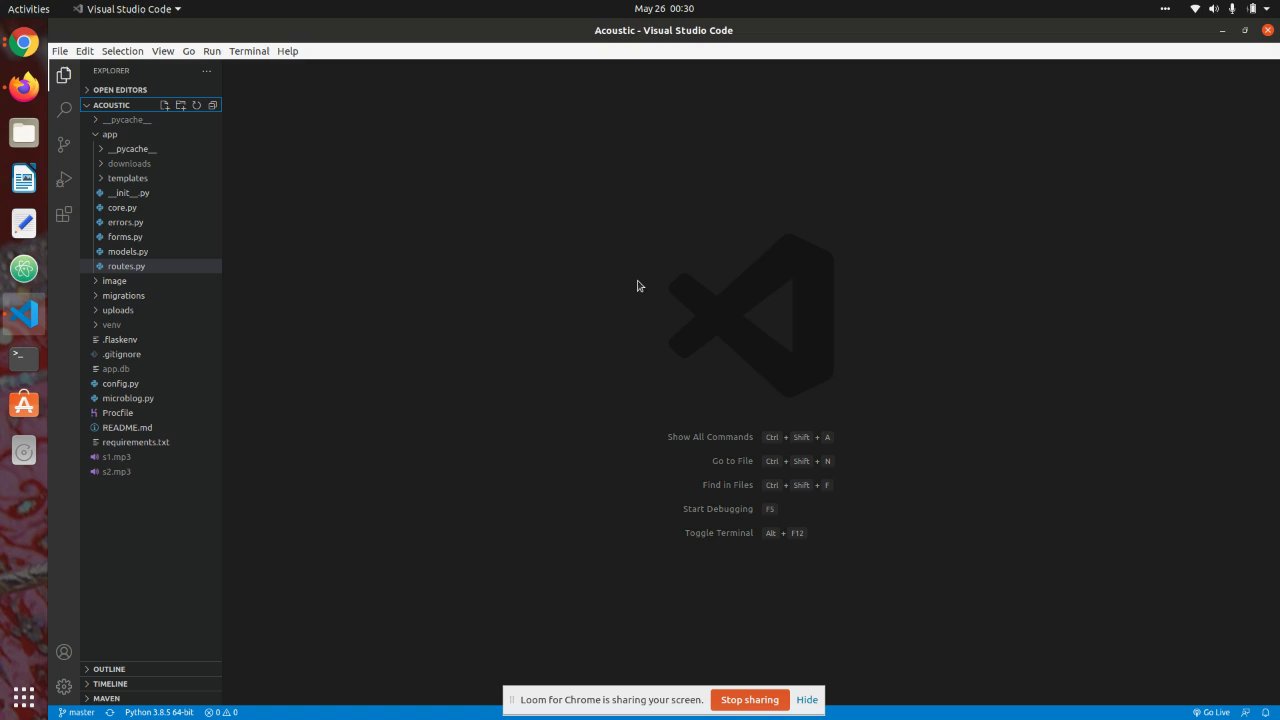
Task: Open Terminal from the dock
Action: [x=24, y=357]
